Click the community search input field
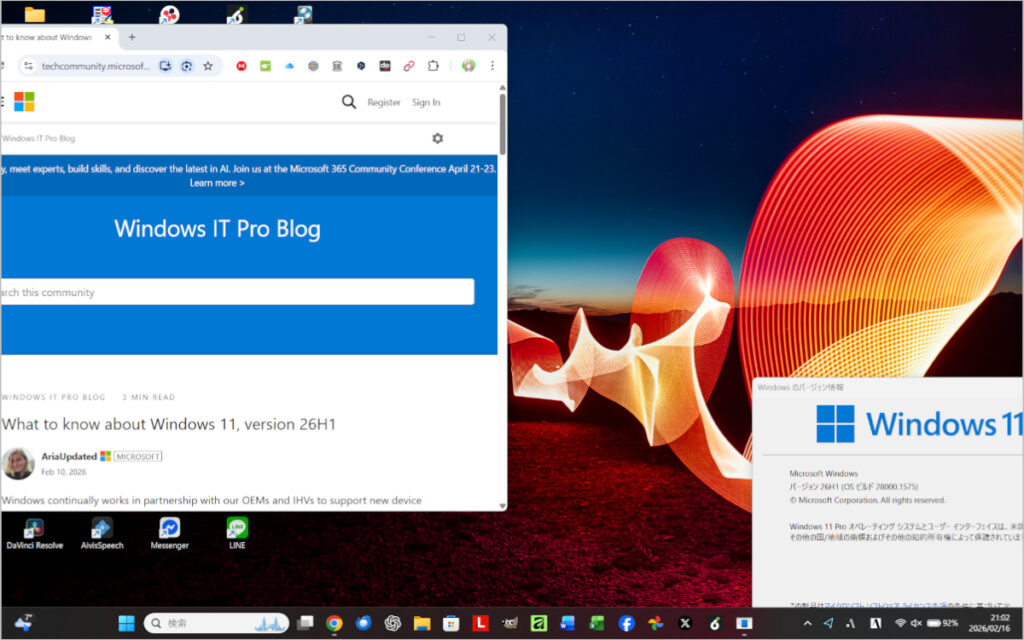This screenshot has height=640, width=1024. tap(236, 292)
